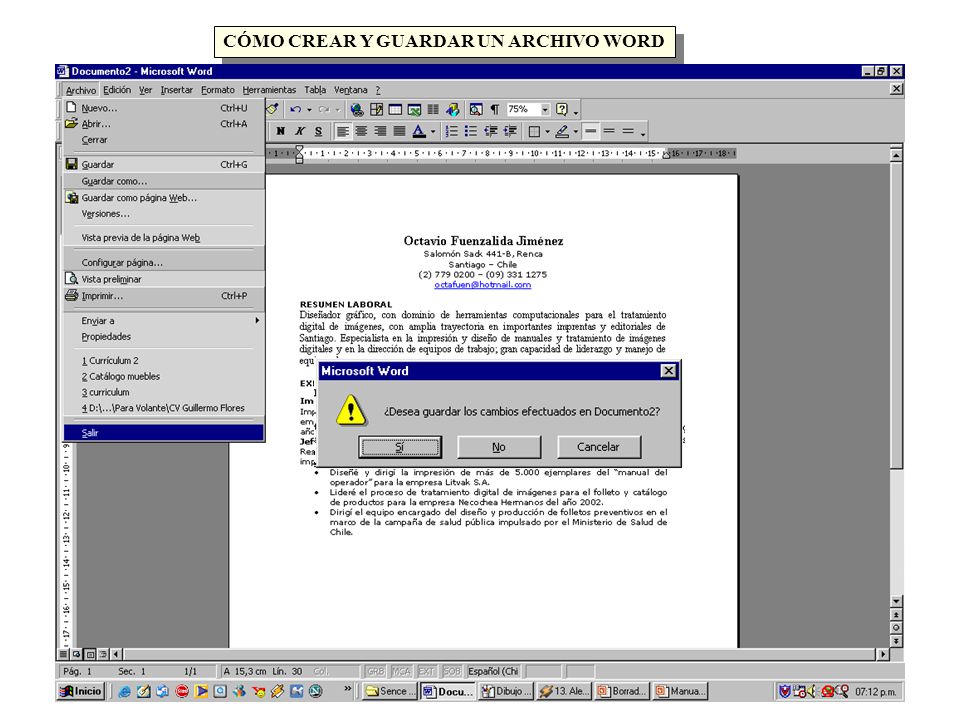Switch to the Dibujo taskbar window

point(506,691)
